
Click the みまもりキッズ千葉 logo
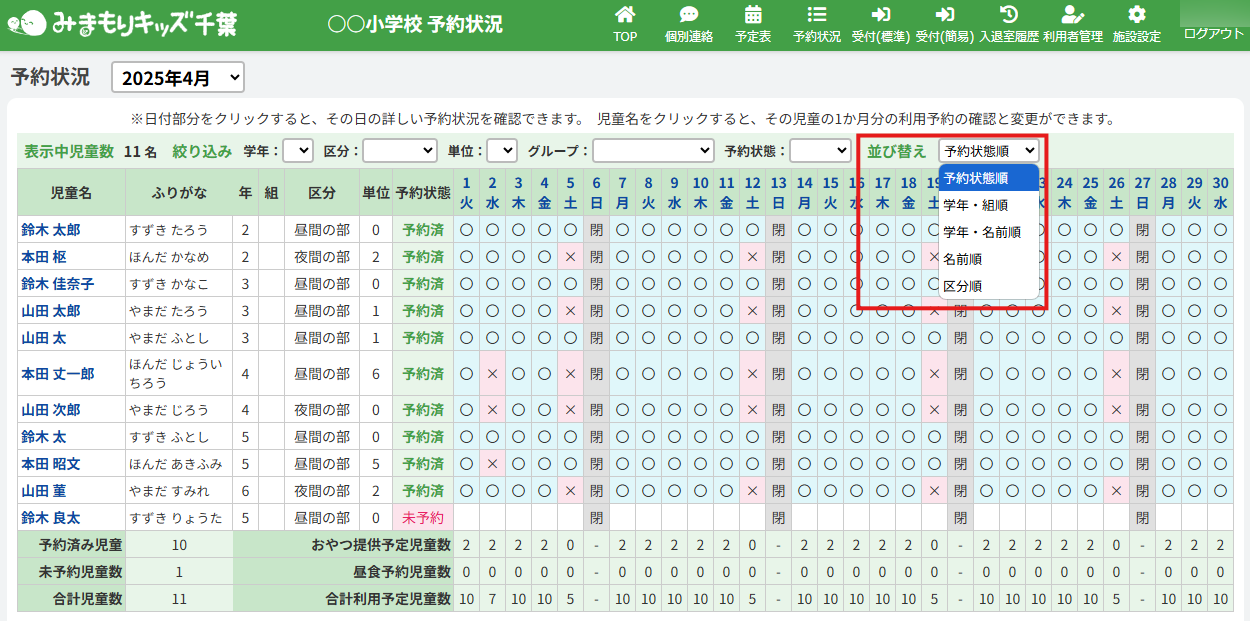click(x=123, y=24)
